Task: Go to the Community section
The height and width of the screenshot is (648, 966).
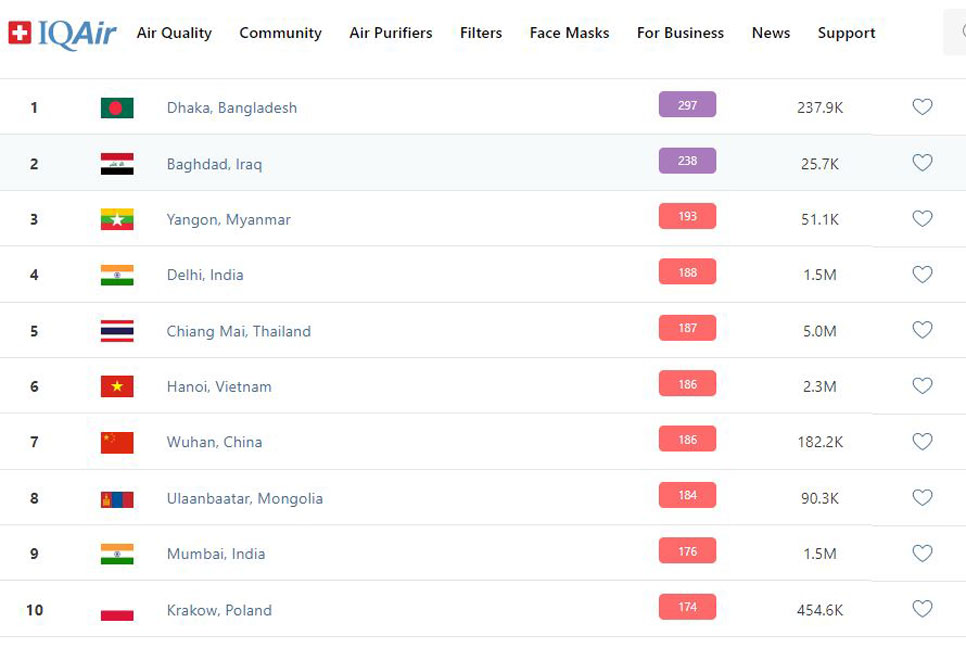Action: (280, 33)
